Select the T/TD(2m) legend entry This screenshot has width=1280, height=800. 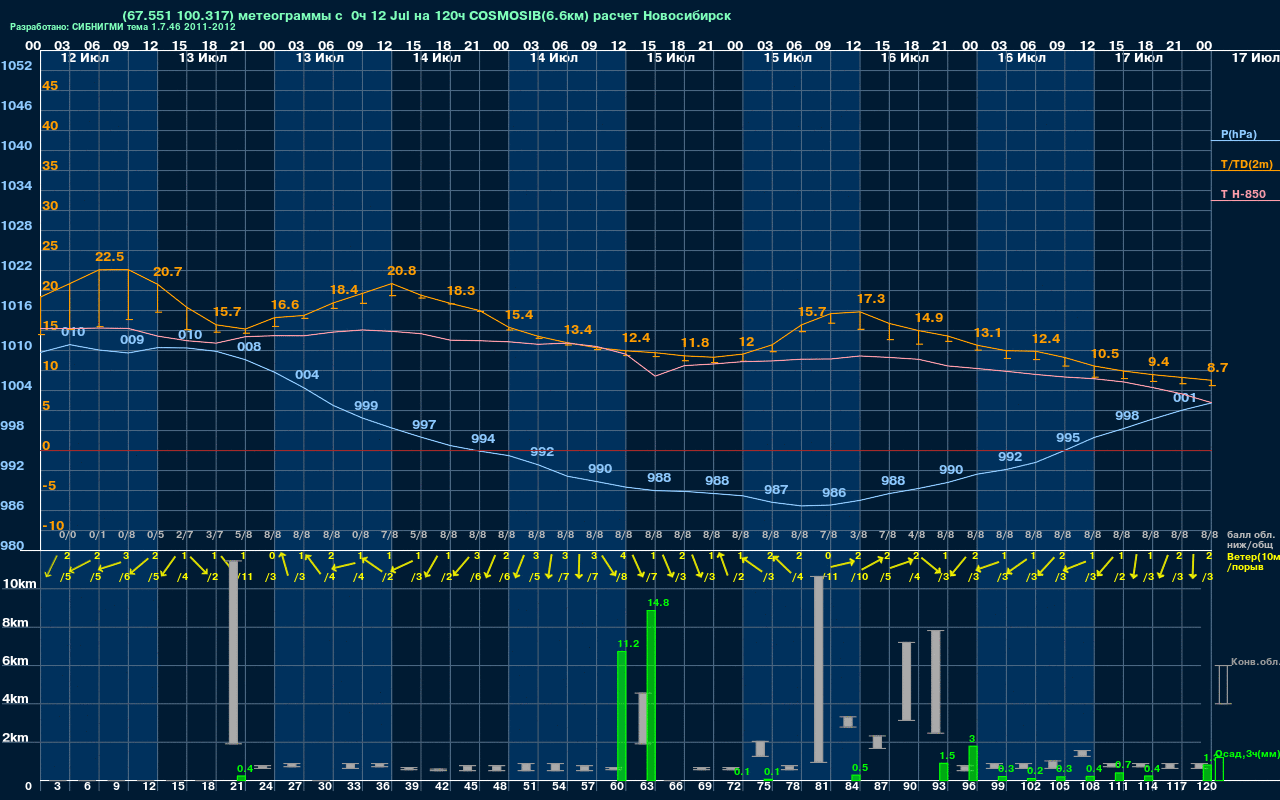(x=1247, y=164)
